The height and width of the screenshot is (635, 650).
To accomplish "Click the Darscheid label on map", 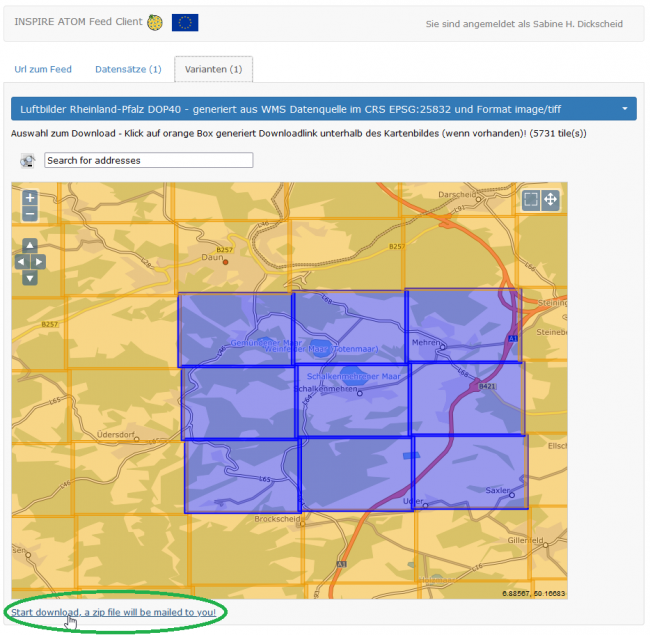I will 457,194.
